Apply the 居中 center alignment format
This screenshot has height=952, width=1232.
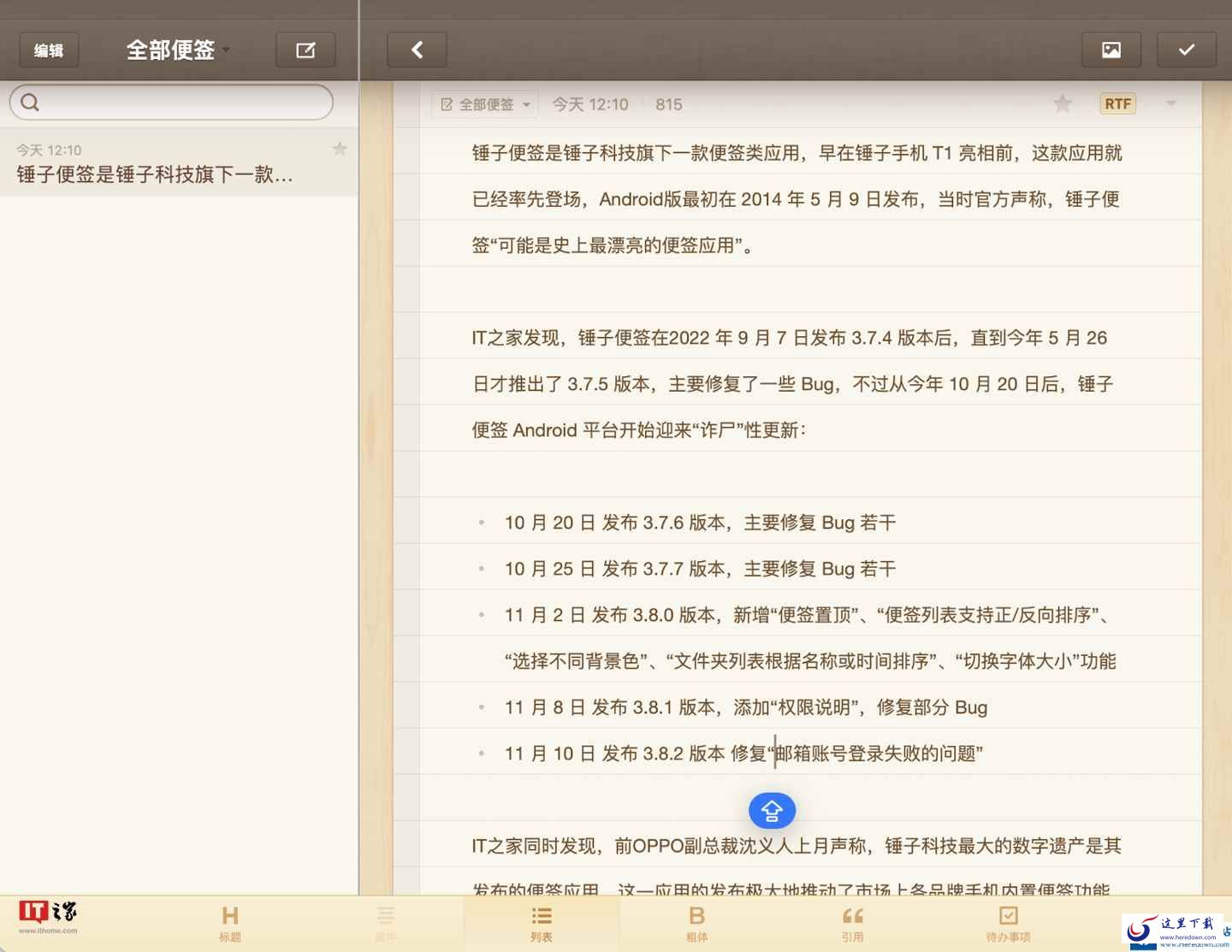pos(386,924)
